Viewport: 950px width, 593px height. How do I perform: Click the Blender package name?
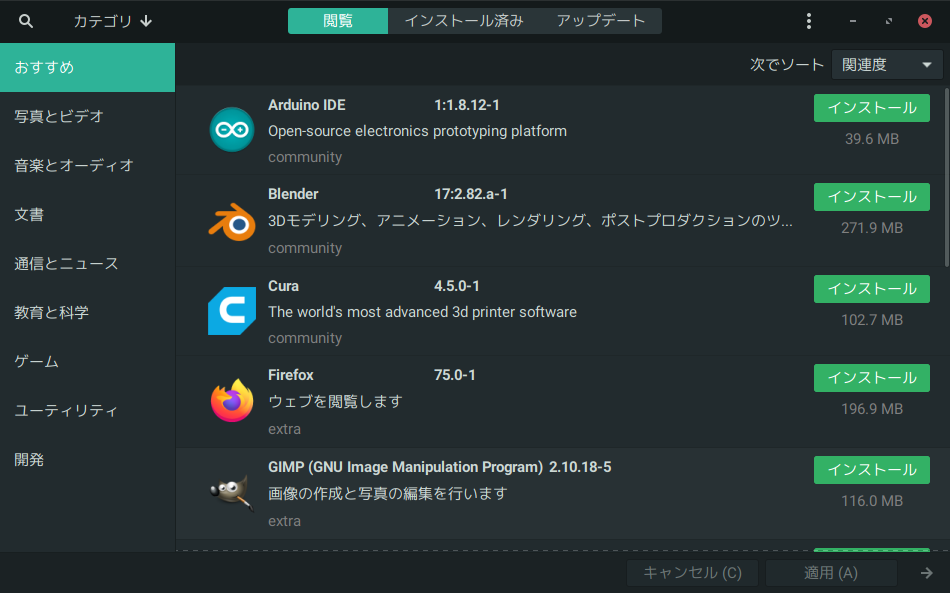click(293, 194)
